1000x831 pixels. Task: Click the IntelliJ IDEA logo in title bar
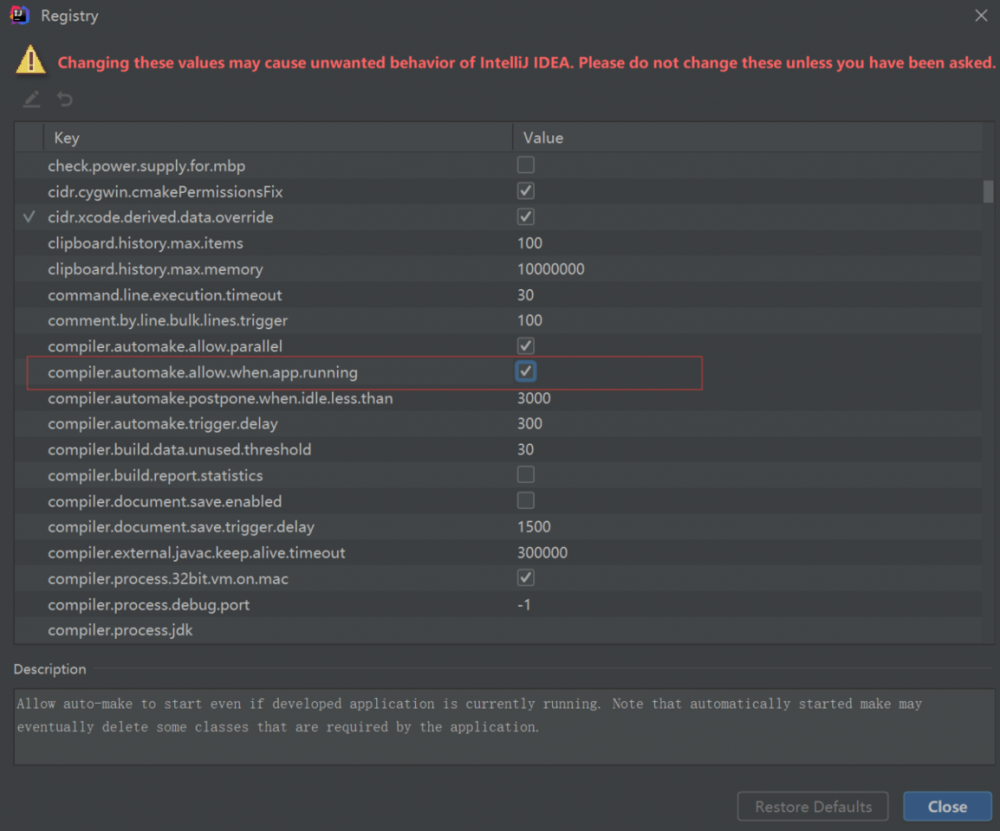18,16
